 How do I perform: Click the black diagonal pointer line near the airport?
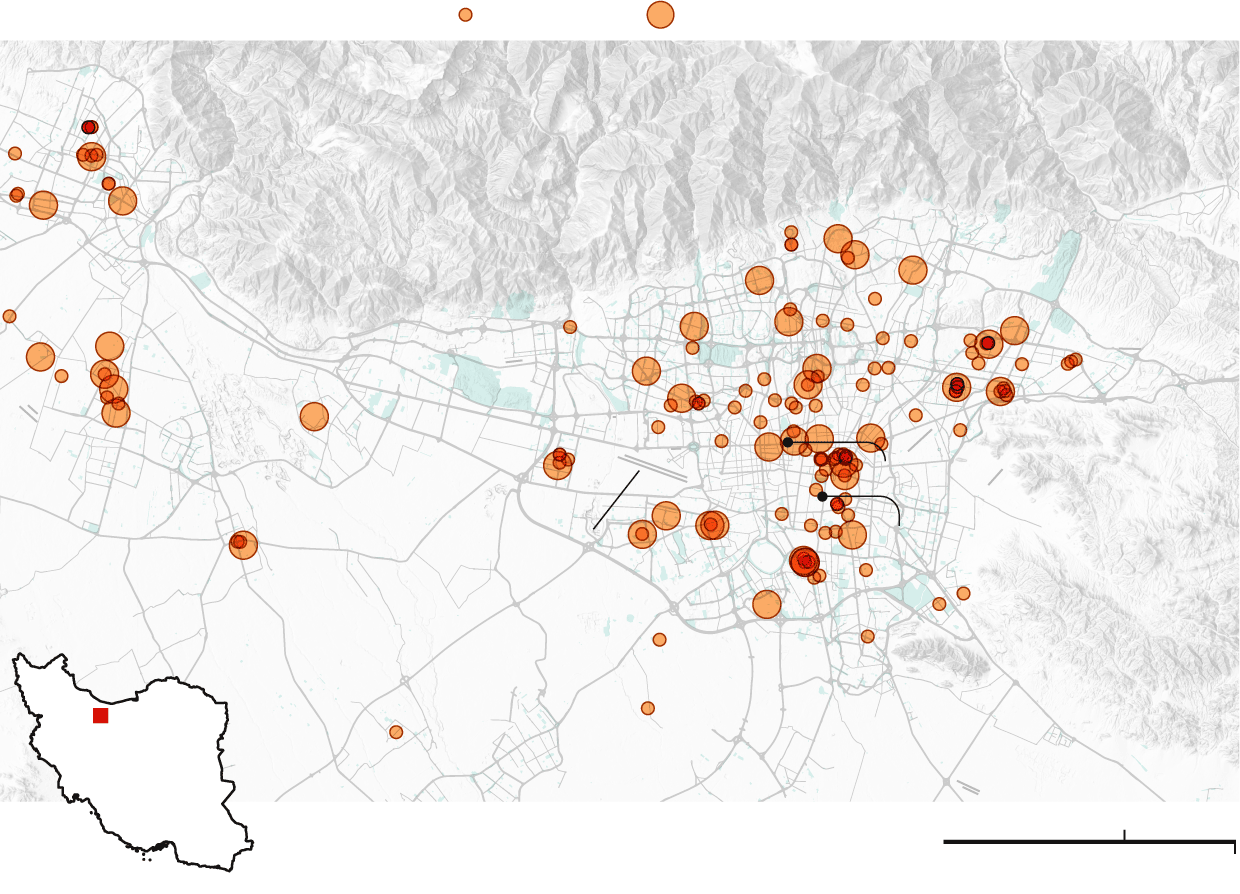tap(616, 500)
